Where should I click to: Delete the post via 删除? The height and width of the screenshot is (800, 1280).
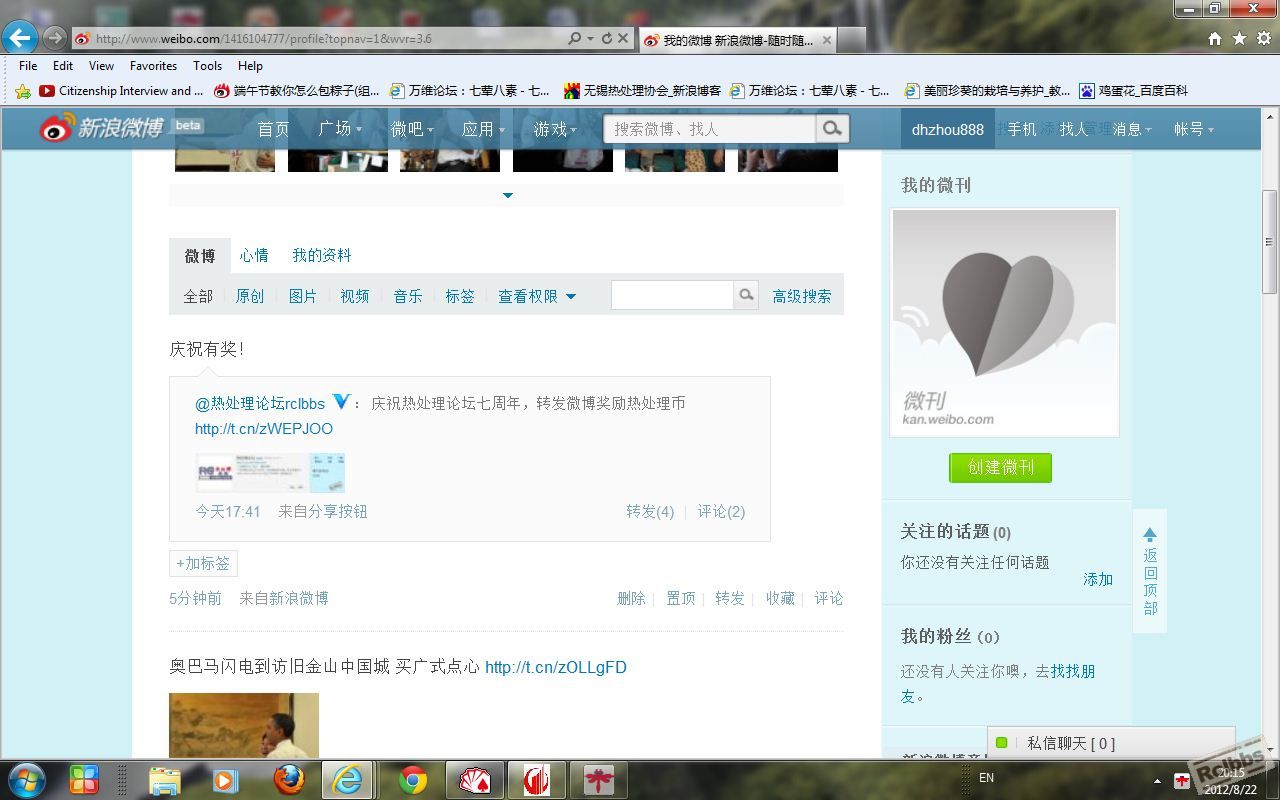pyautogui.click(x=631, y=598)
